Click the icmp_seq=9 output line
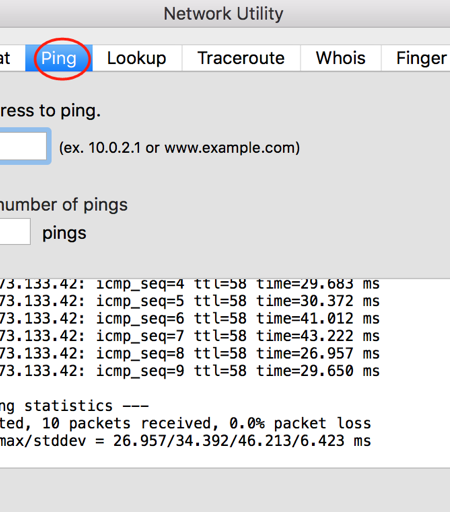 click(x=189, y=371)
